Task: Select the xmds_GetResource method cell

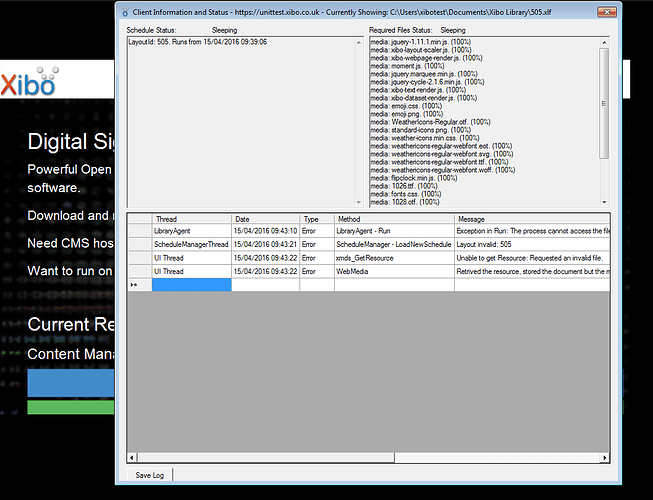Action: click(394, 258)
